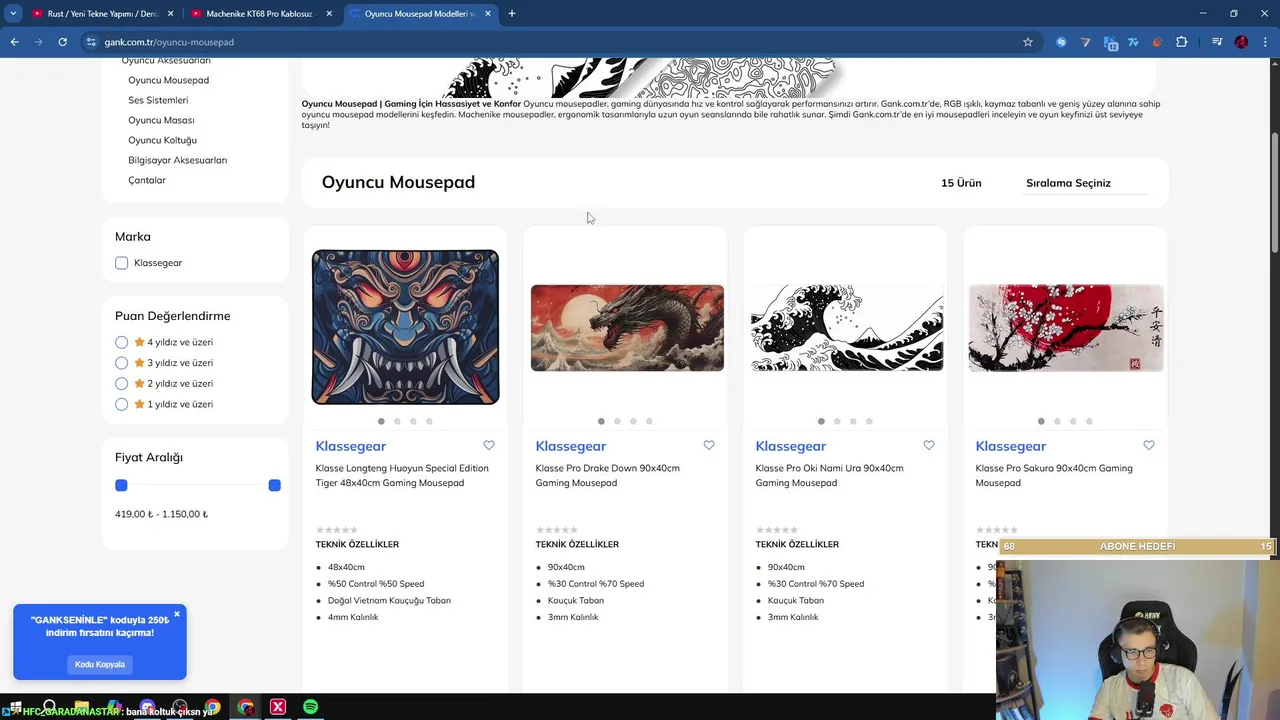Select the Oyuncu Mousepad Modelleri tab
1280x720 pixels.
(420, 14)
